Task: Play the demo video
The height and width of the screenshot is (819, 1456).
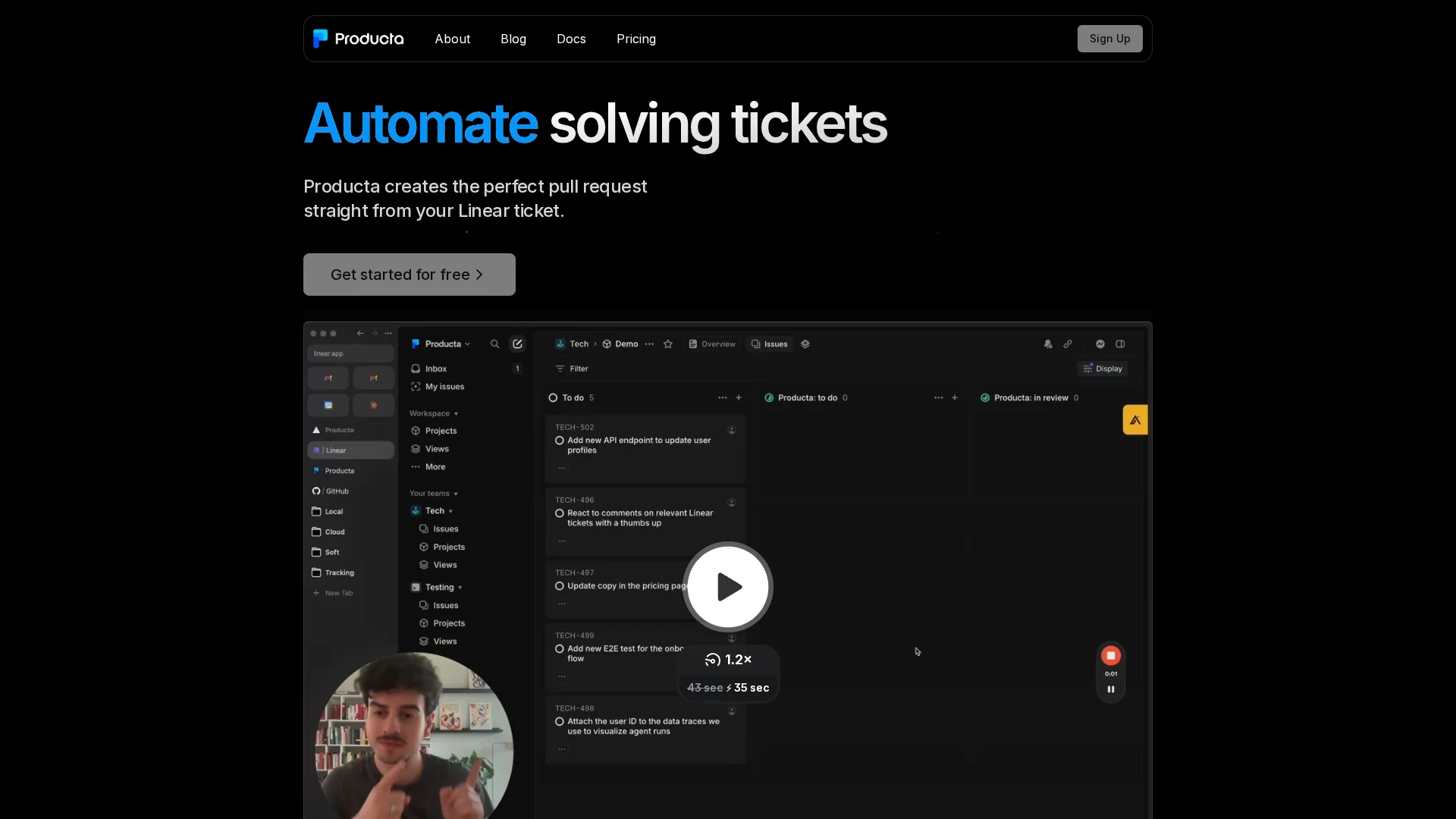Action: [728, 586]
